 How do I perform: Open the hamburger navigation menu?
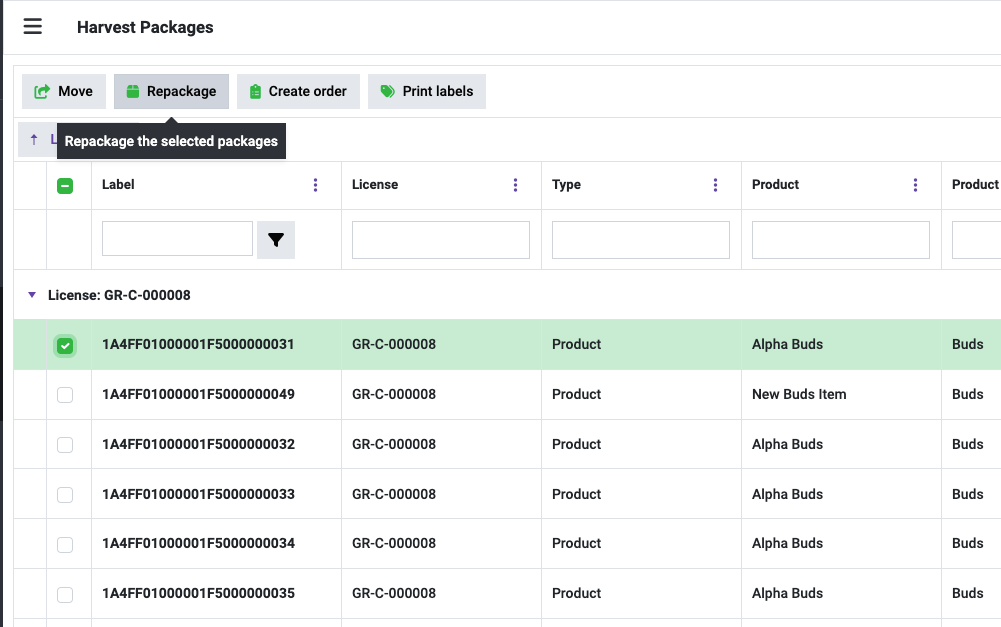[x=33, y=27]
